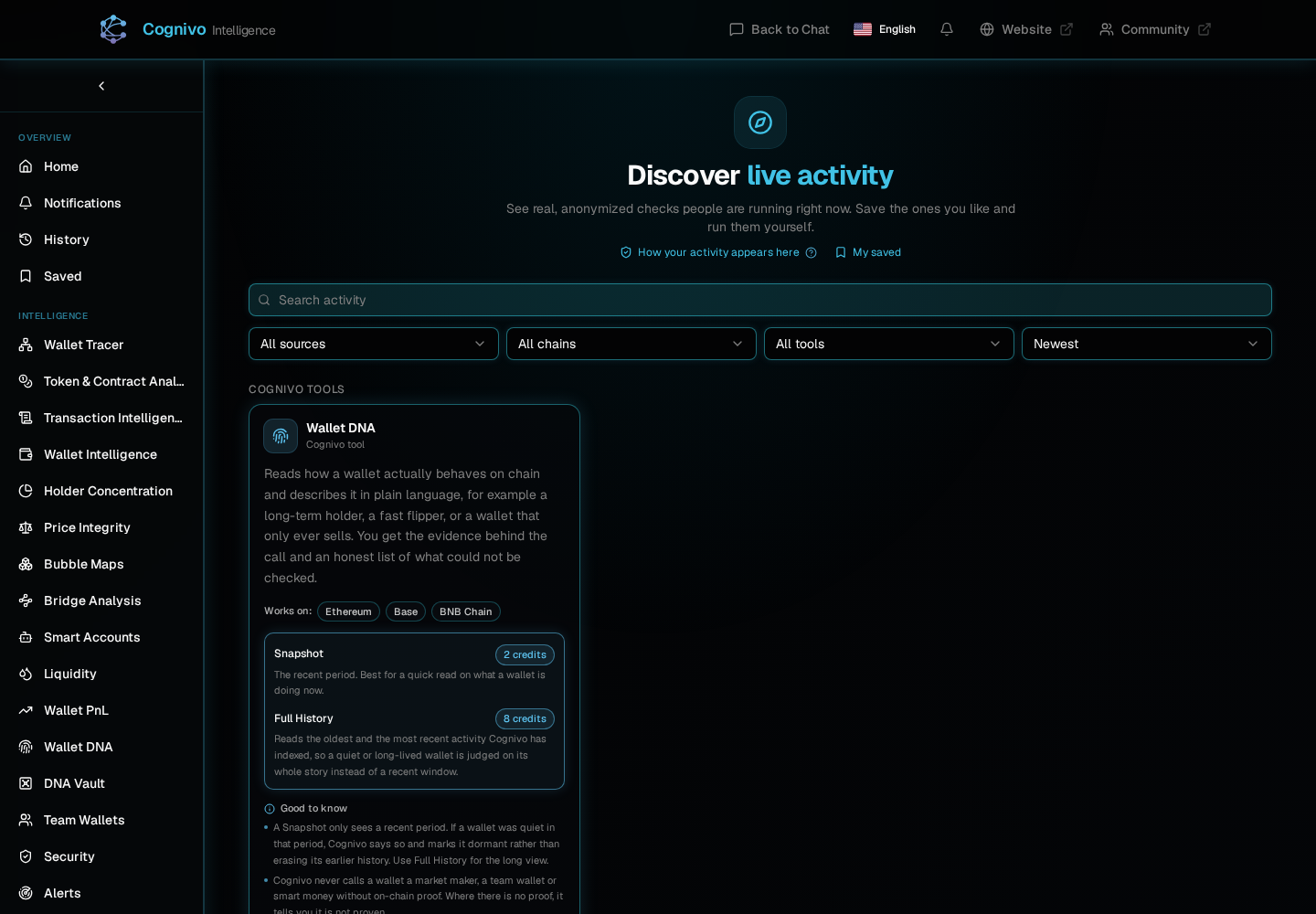Click the Home house icon in sidebar
1316x914 pixels.
(x=26, y=166)
